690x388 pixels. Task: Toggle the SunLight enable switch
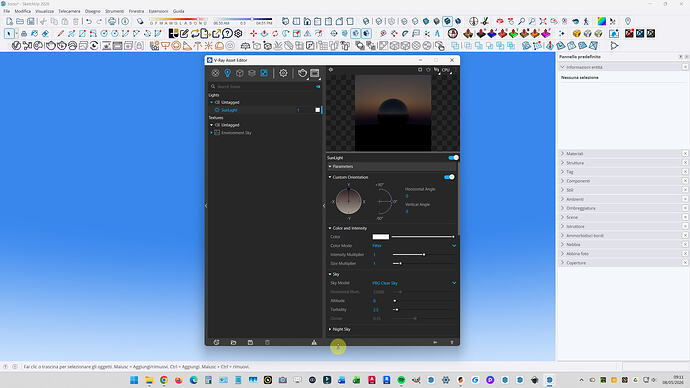coord(453,157)
